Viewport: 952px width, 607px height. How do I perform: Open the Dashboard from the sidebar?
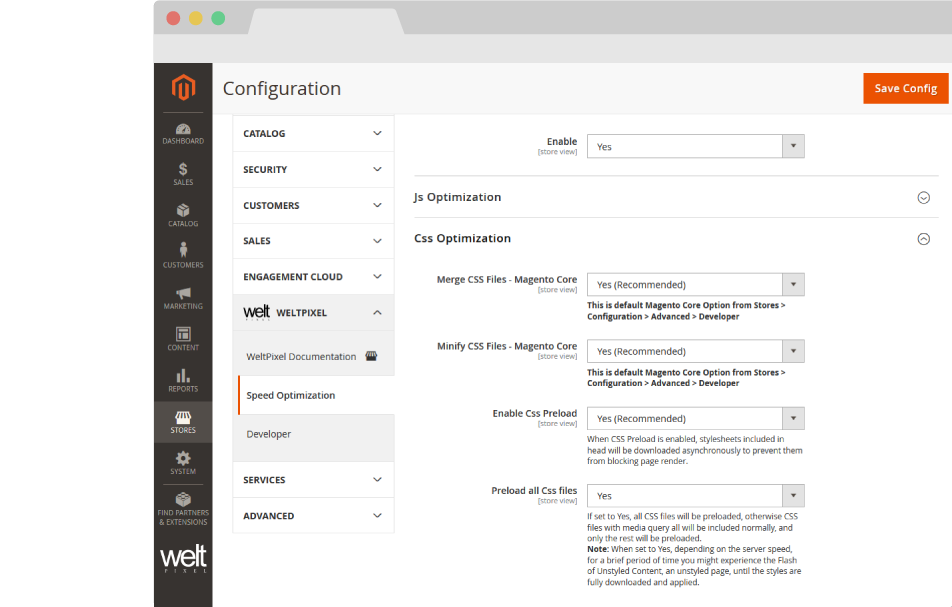click(x=183, y=133)
